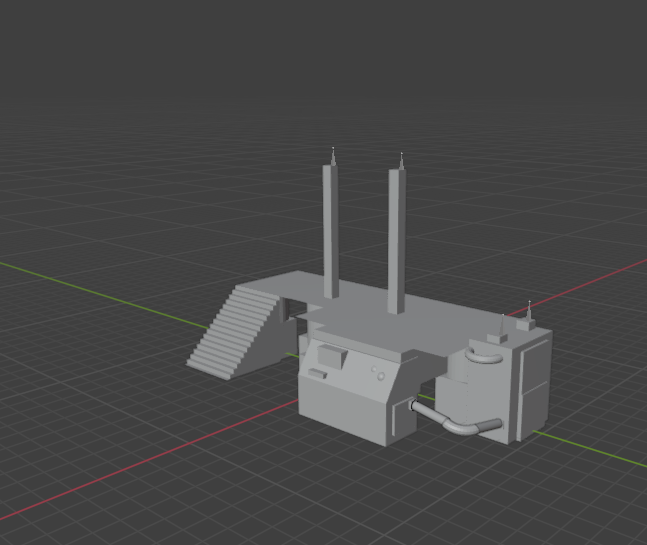Select the rightmost small antenna box
This screenshot has width=647, height=545.
click(x=528, y=322)
